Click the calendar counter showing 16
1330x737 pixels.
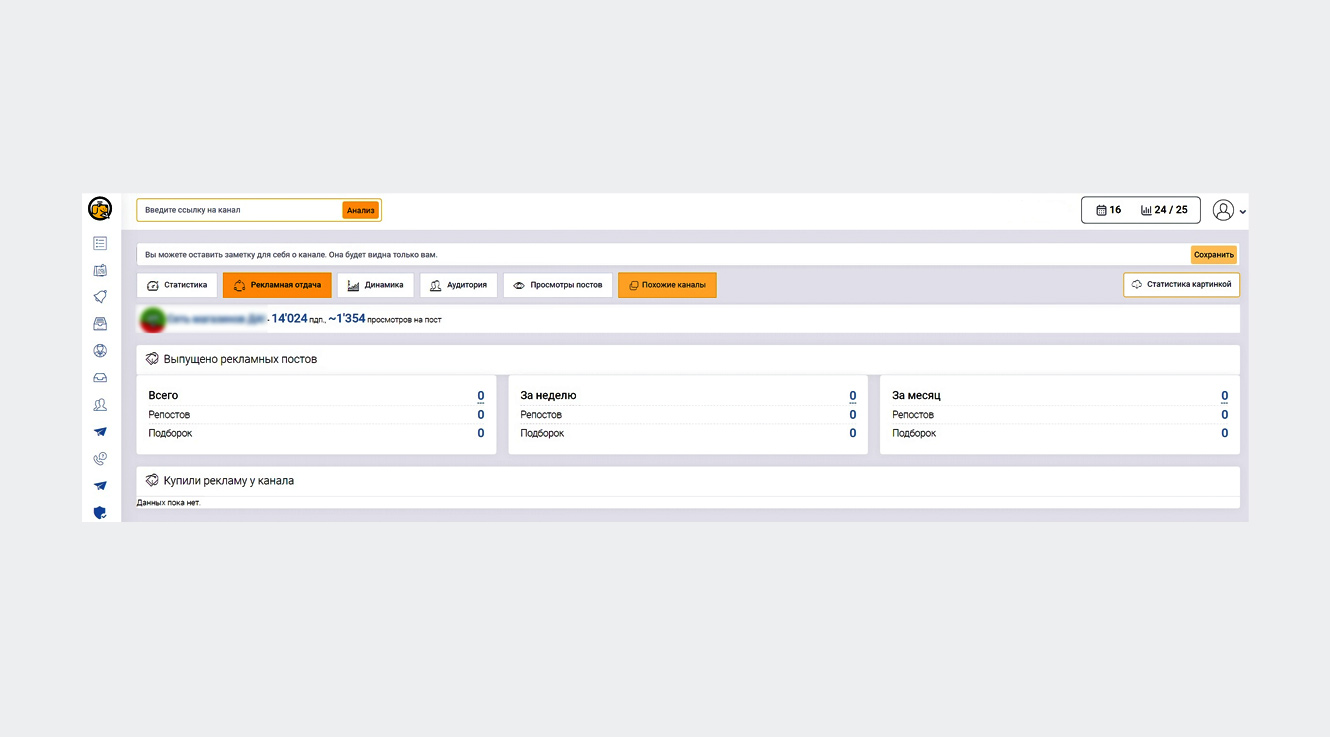pos(1108,210)
